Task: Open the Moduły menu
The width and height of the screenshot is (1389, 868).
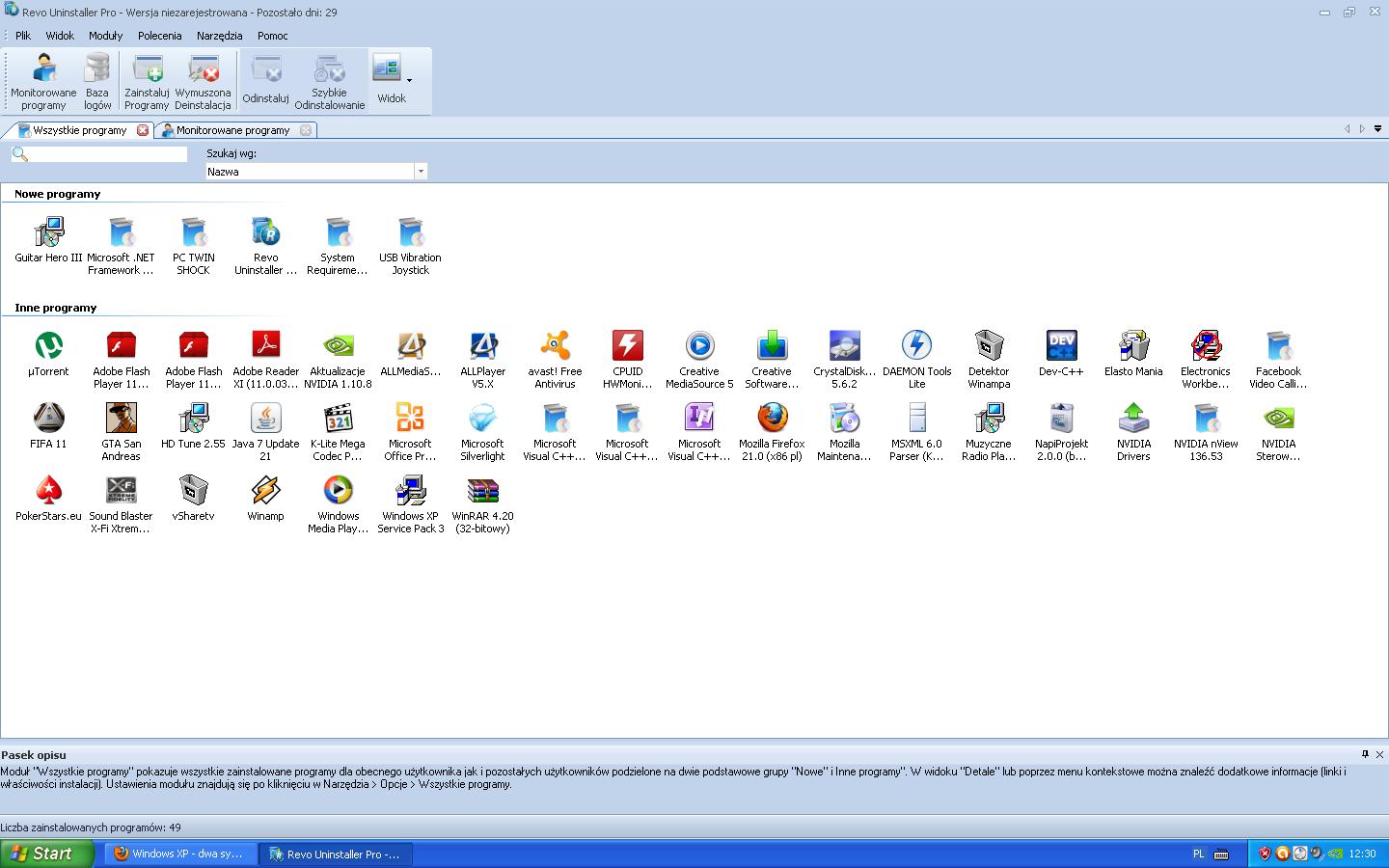Action: pos(106,36)
